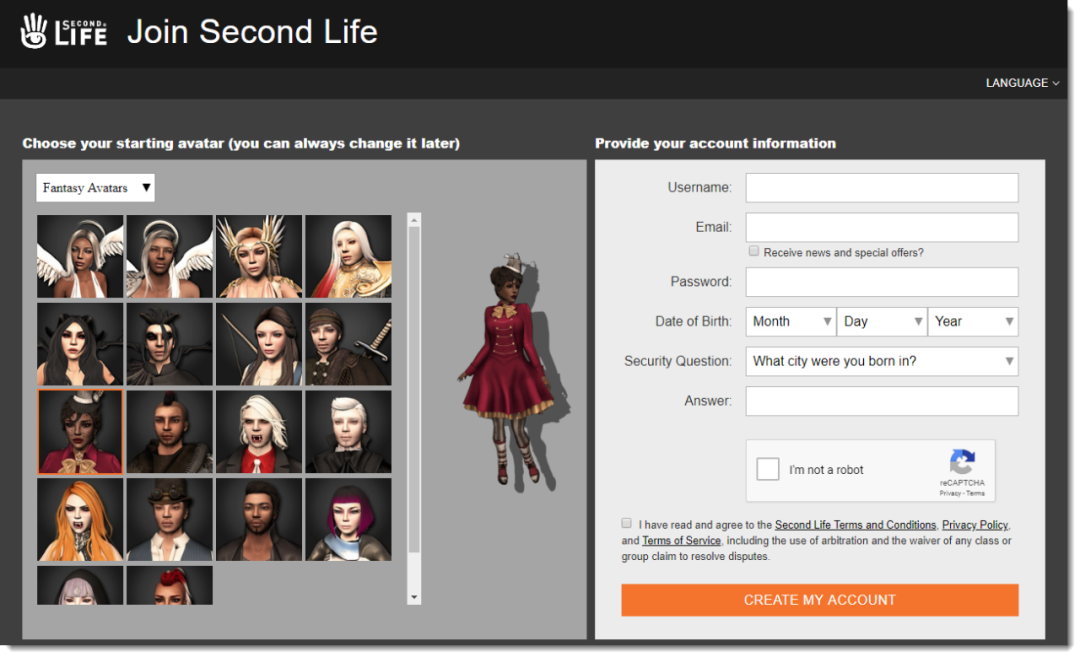Click the highlighted red dress top-hat avatar
Screen dimensions: 1080x657
[x=80, y=432]
